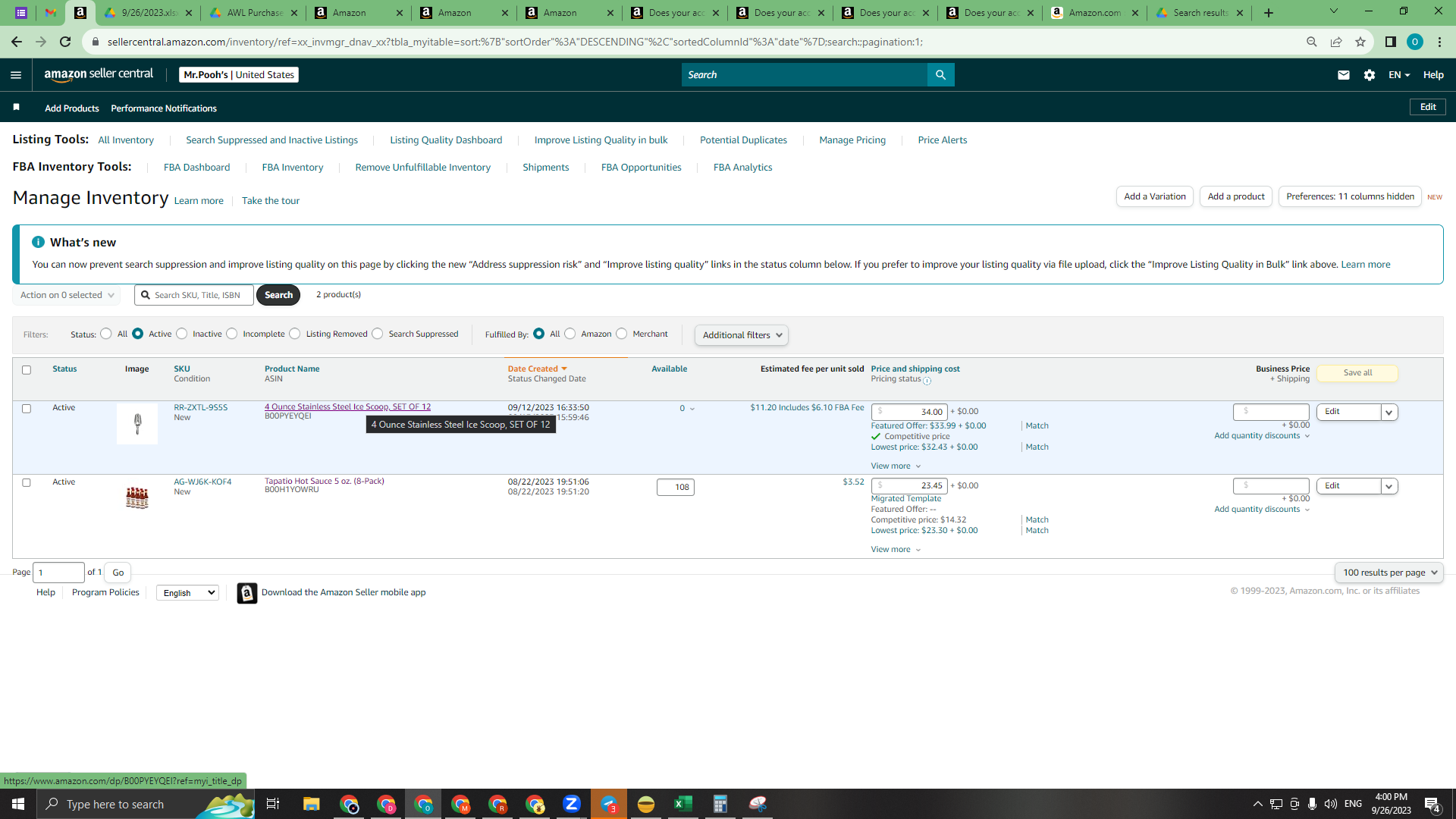Screen dimensions: 1456x819
Task: Click the Tapatio available quantity field 108
Action: tap(676, 488)
